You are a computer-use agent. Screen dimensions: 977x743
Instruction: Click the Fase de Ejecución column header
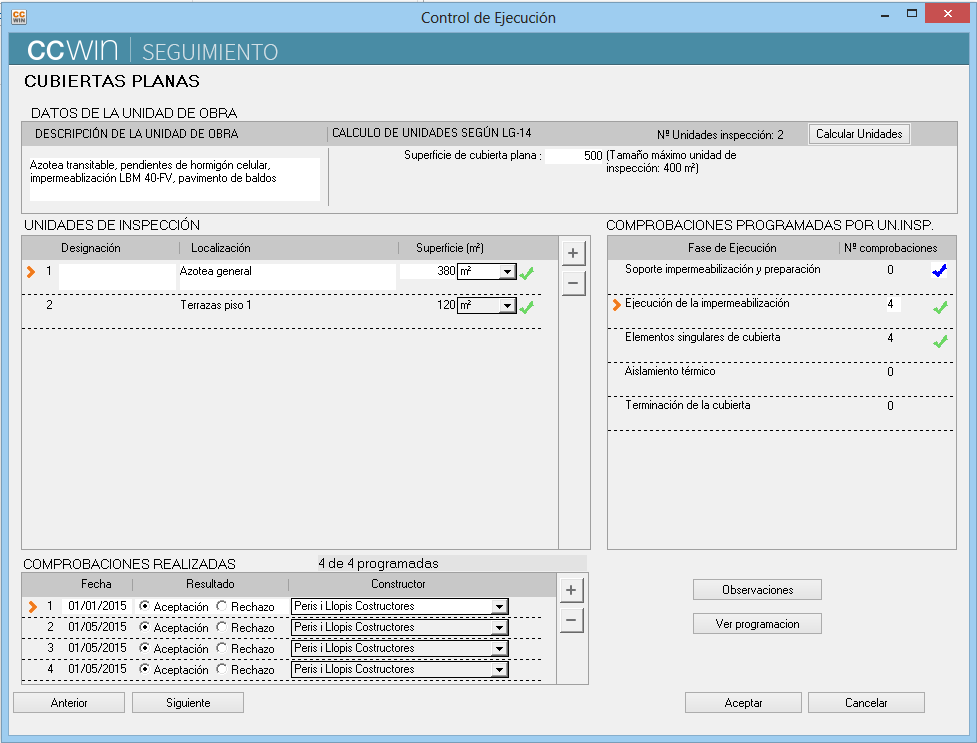732,248
